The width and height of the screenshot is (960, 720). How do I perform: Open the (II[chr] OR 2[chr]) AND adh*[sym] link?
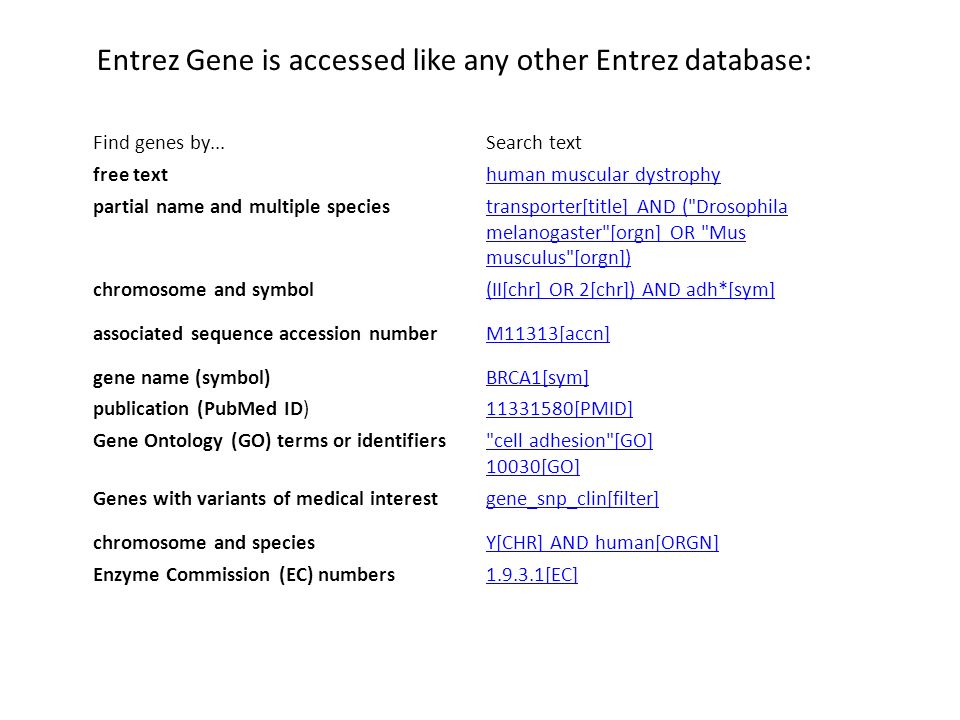(630, 290)
